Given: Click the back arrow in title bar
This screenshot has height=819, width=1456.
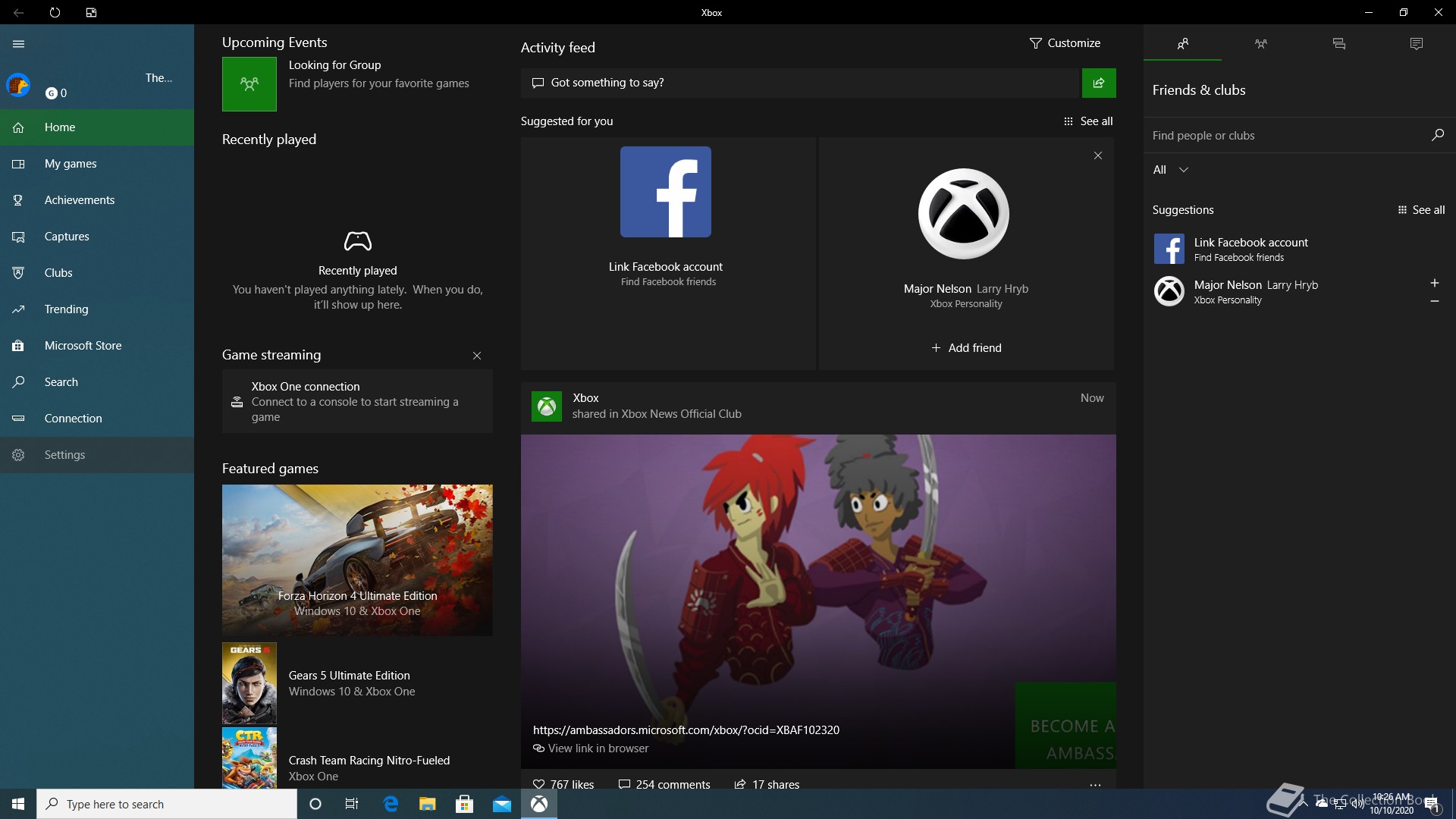Looking at the screenshot, I should click(x=18, y=12).
